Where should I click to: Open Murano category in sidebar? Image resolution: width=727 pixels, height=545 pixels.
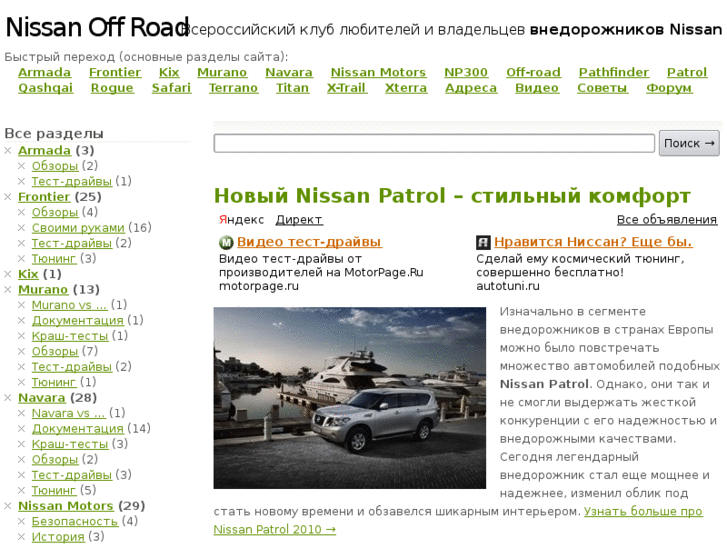[x=43, y=289]
